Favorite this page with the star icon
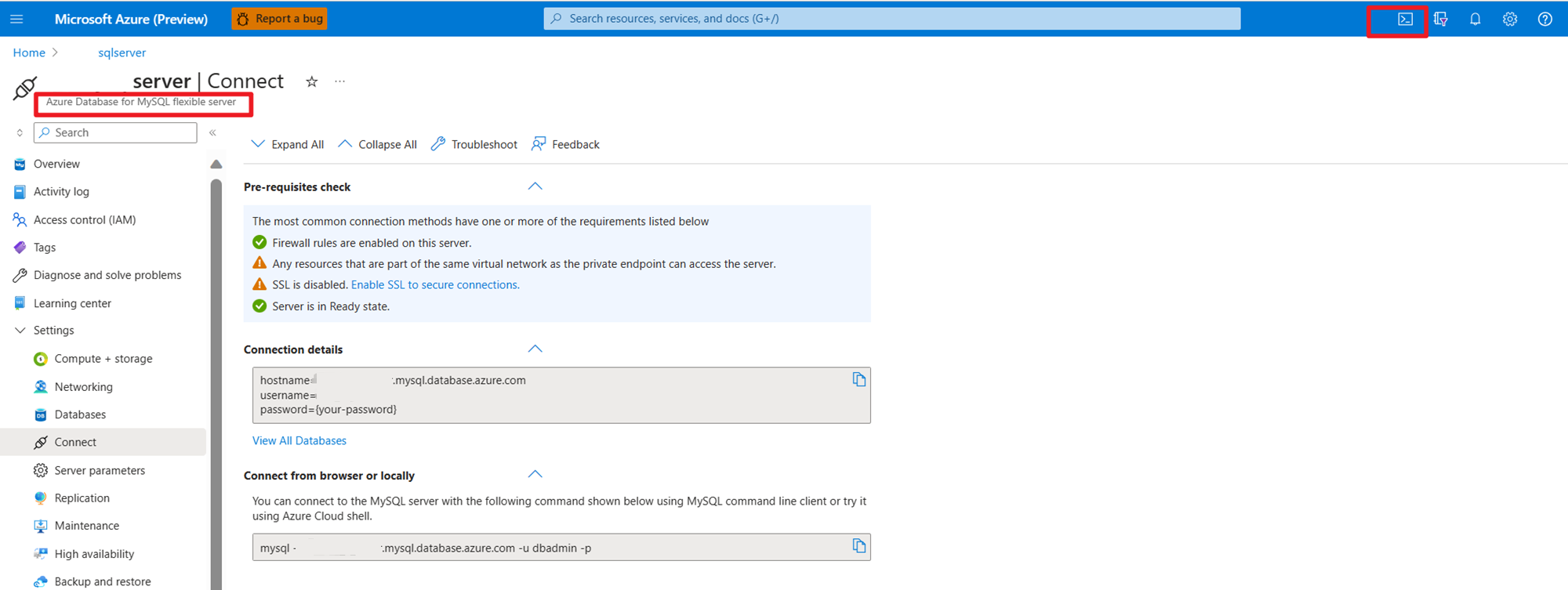The width and height of the screenshot is (1568, 590). 311,81
